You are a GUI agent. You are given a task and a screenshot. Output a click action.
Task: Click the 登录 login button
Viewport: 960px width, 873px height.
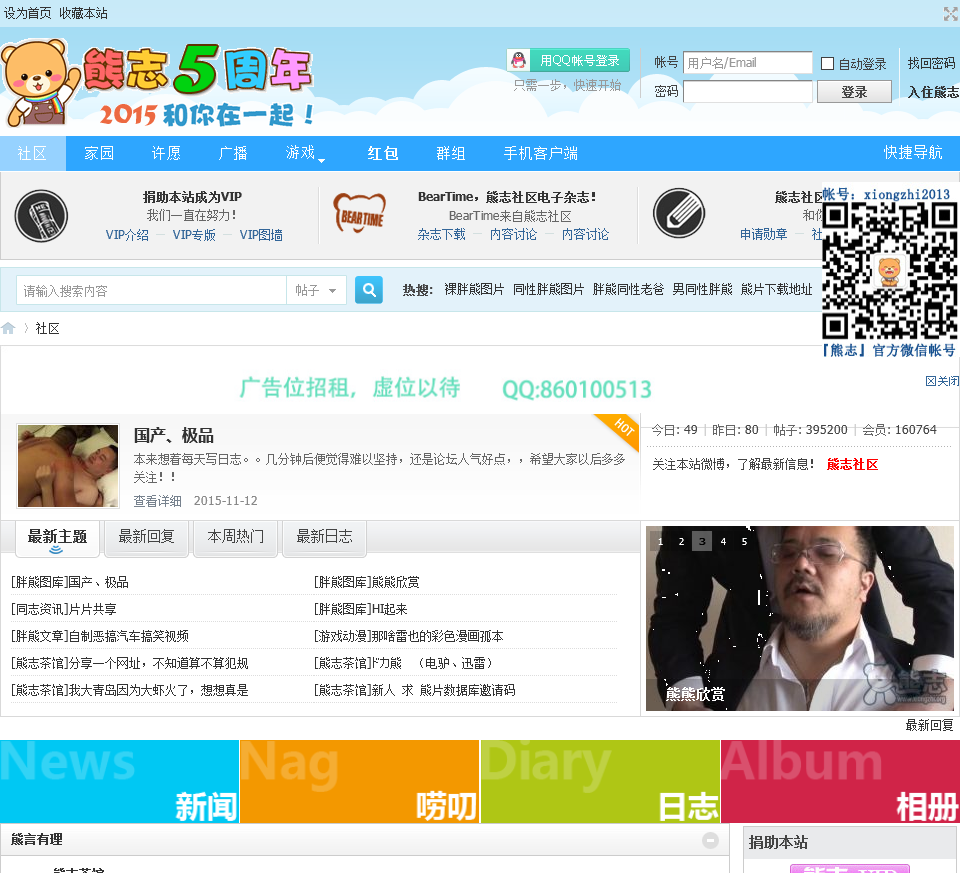(854, 92)
